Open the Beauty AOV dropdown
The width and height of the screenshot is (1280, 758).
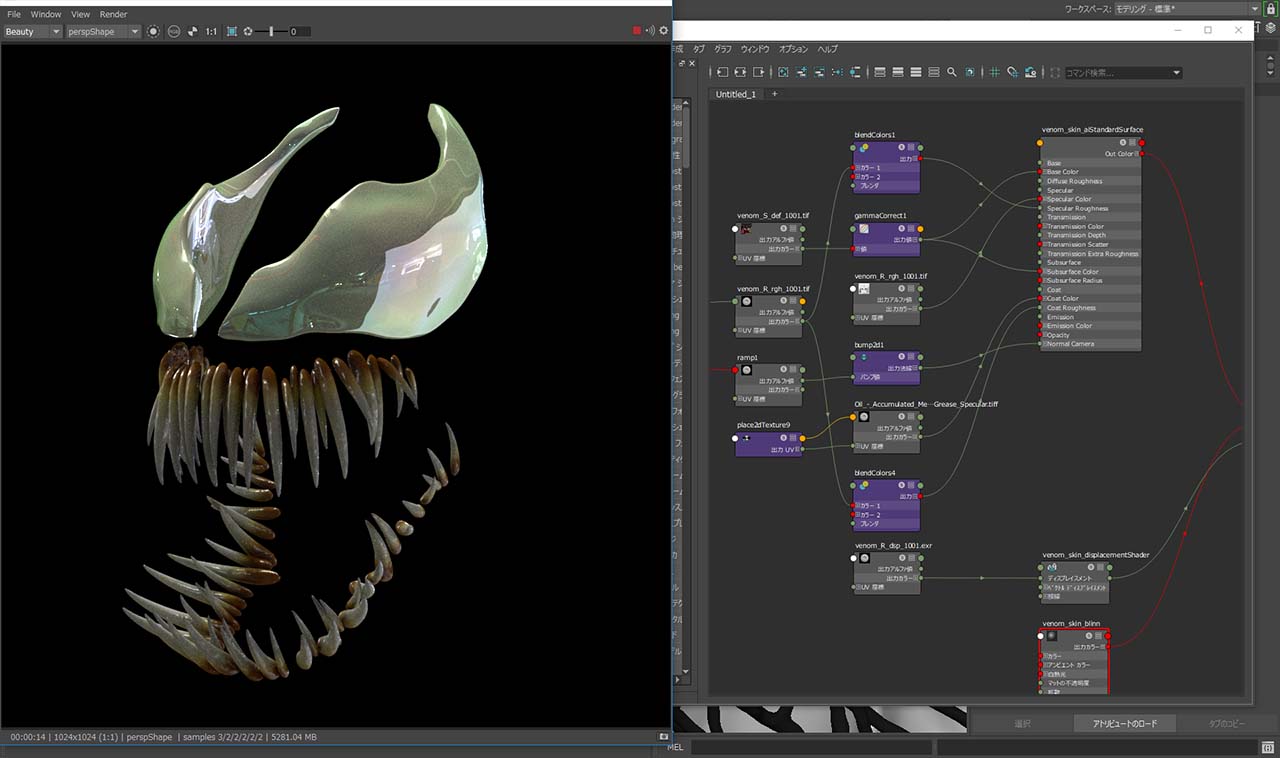[x=32, y=32]
